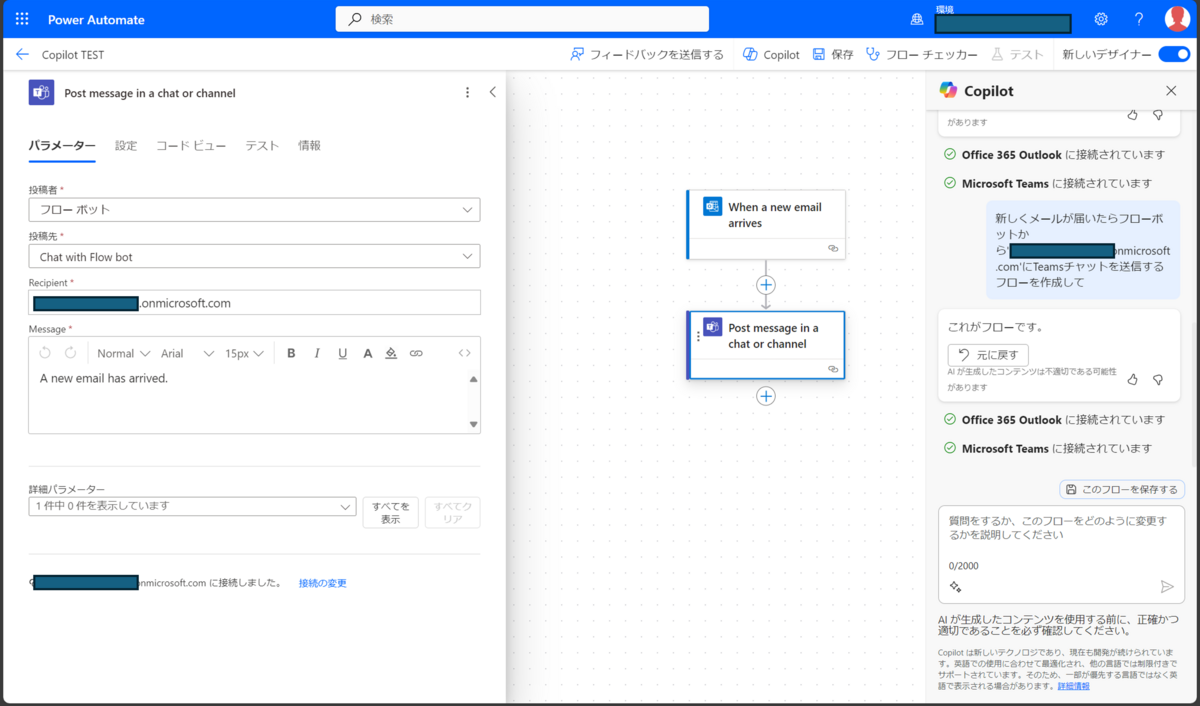Go back with the left arrow
Screen dimensions: 1200x706
22,55
